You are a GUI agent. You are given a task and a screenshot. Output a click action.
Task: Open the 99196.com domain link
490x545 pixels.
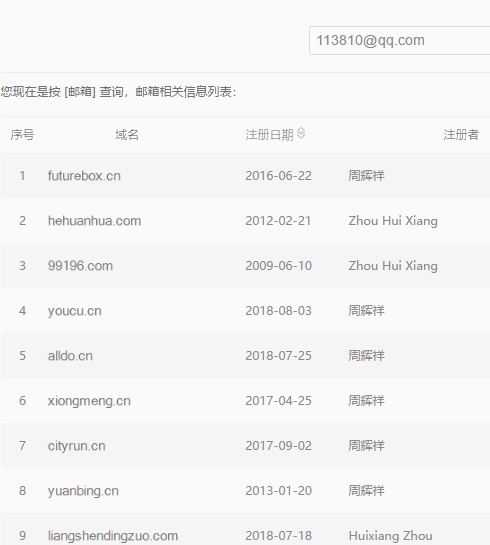coord(80,266)
